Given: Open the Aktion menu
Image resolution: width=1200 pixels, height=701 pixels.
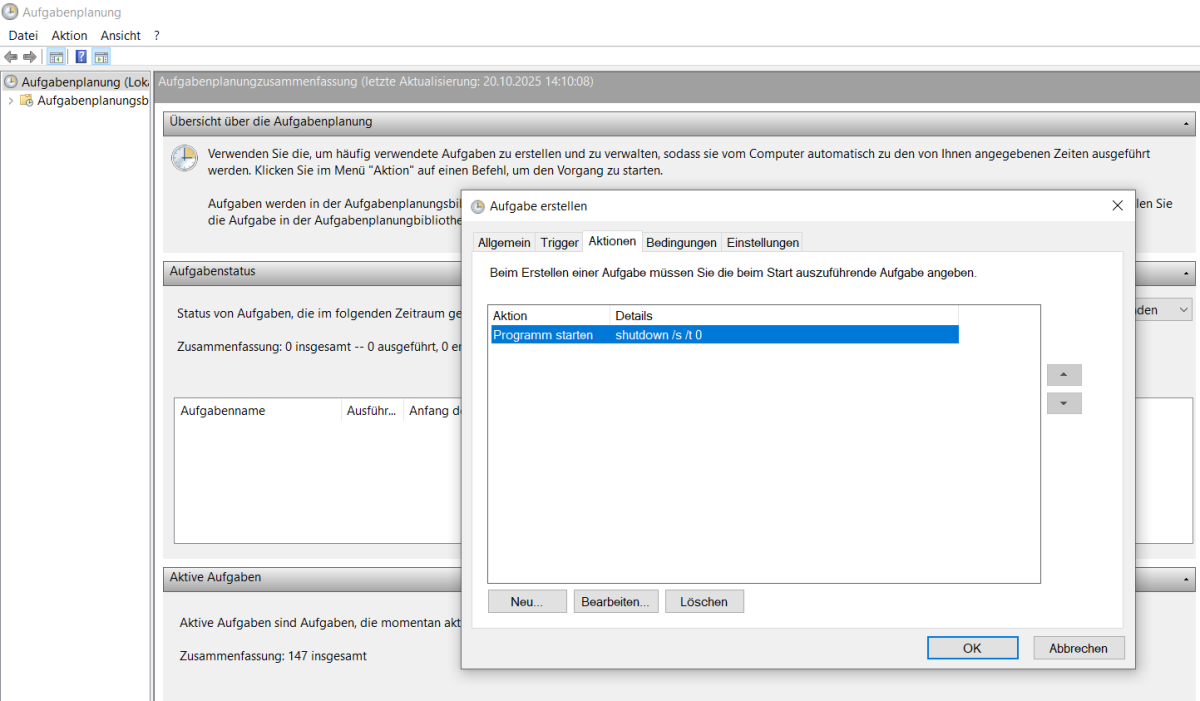Looking at the screenshot, I should coord(68,35).
